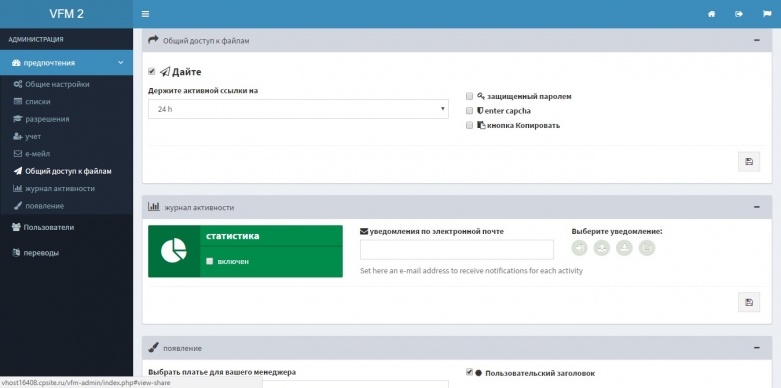Viewport: 781px width, 388px height.
Task: Click the clipboard icon beside кнопка Копировать
Action: (481, 126)
